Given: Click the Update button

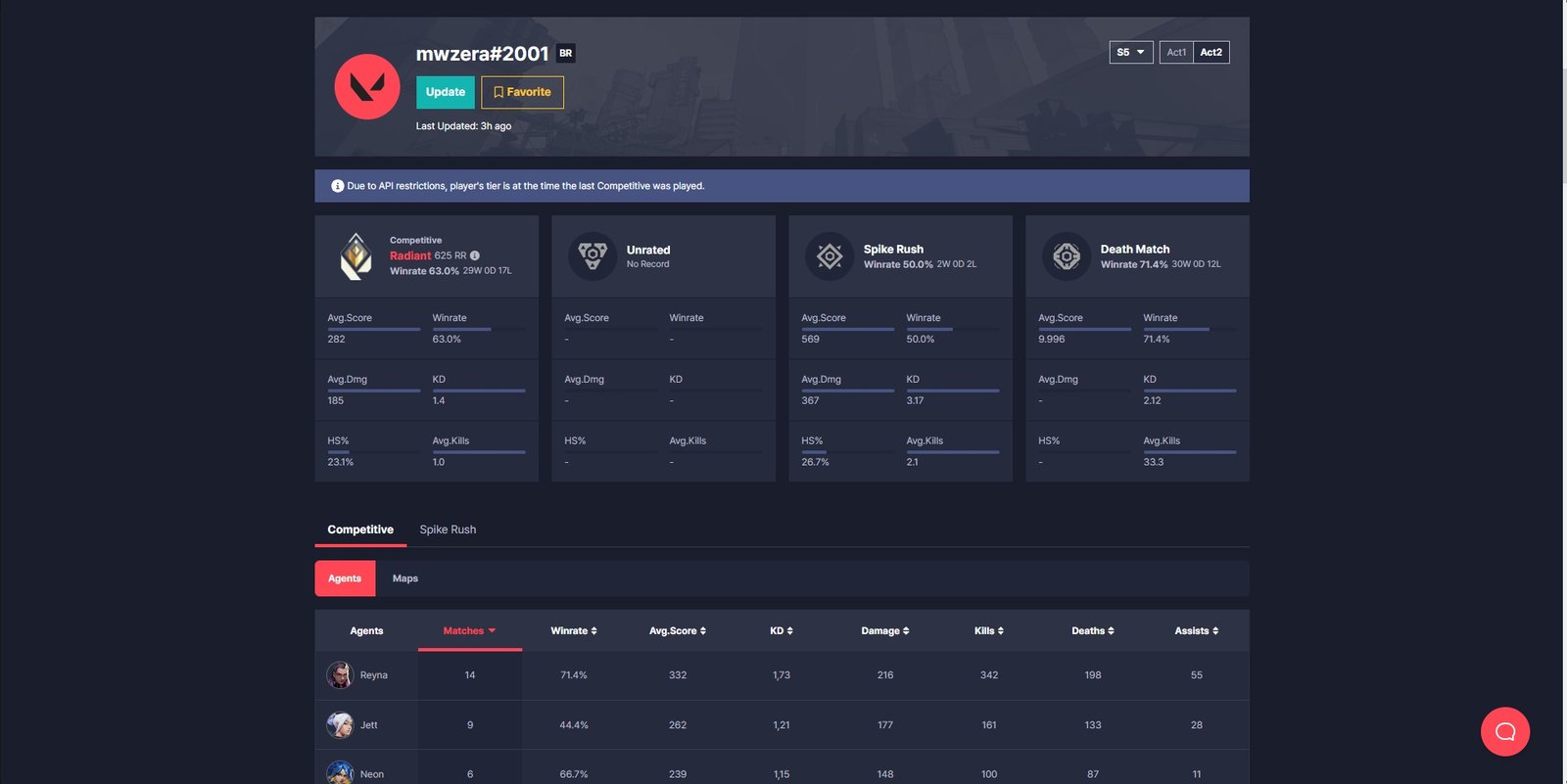Looking at the screenshot, I should [x=446, y=92].
